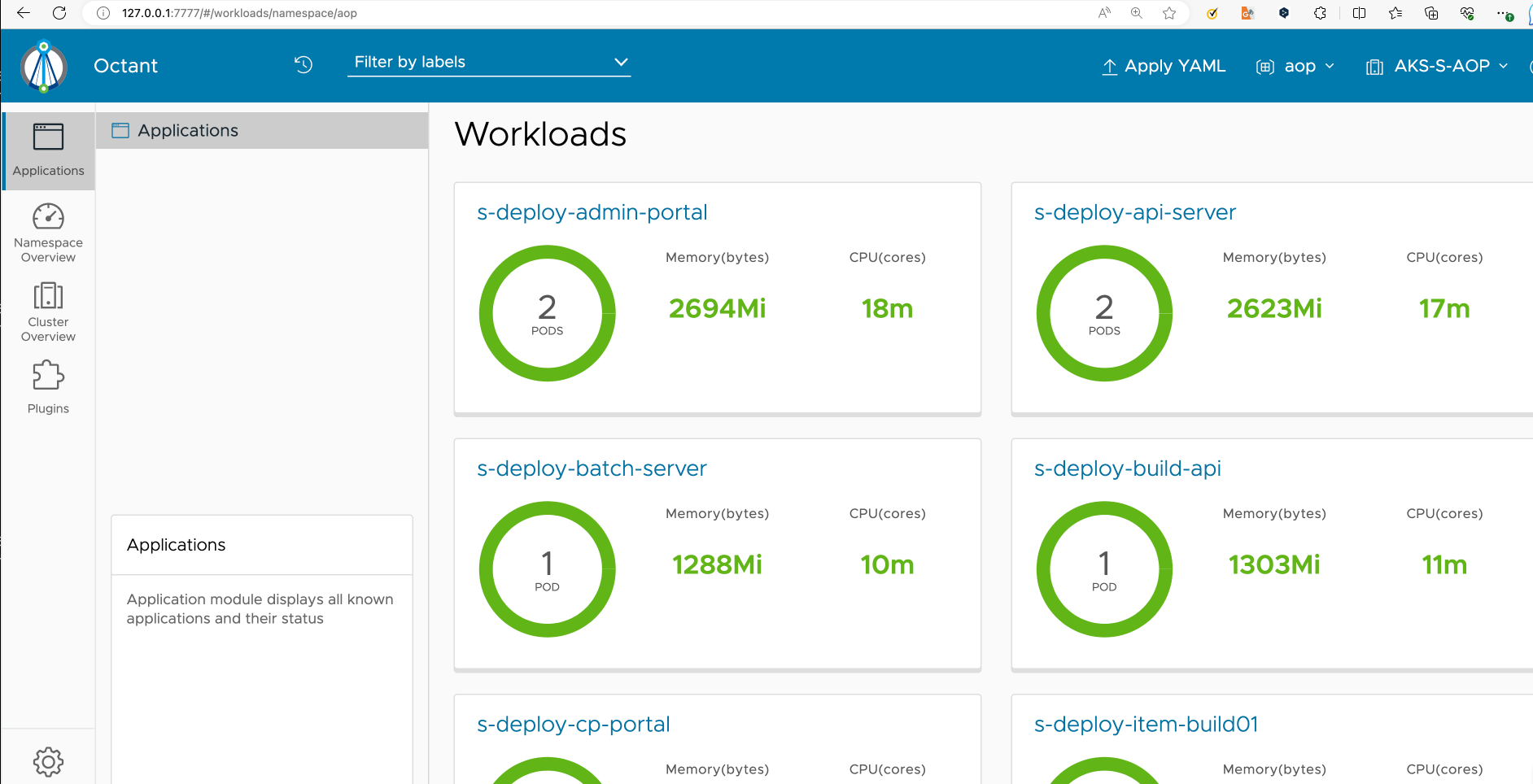Open the s-deploy-cp-portal workload
1533x784 pixels.
pos(573,725)
